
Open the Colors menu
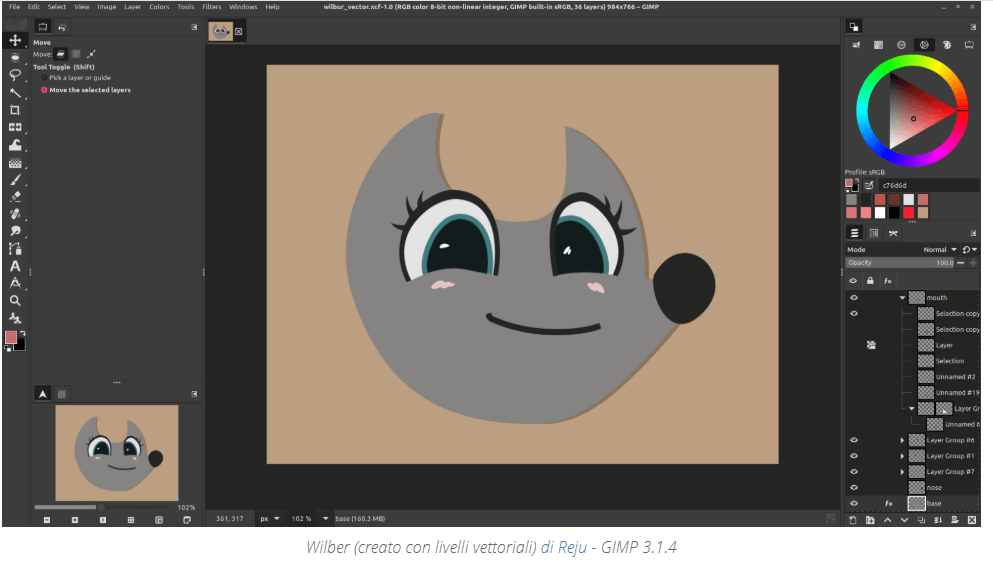159,7
